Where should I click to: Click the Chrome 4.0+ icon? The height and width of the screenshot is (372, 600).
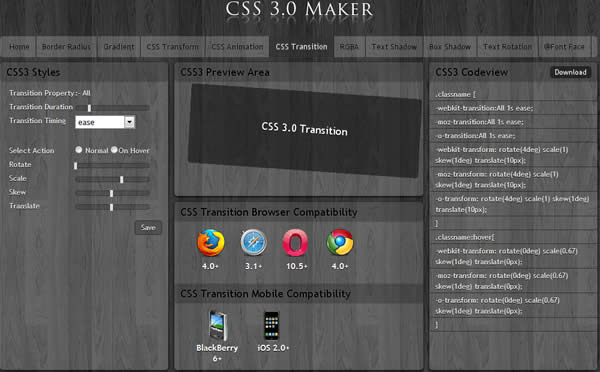tap(340, 243)
